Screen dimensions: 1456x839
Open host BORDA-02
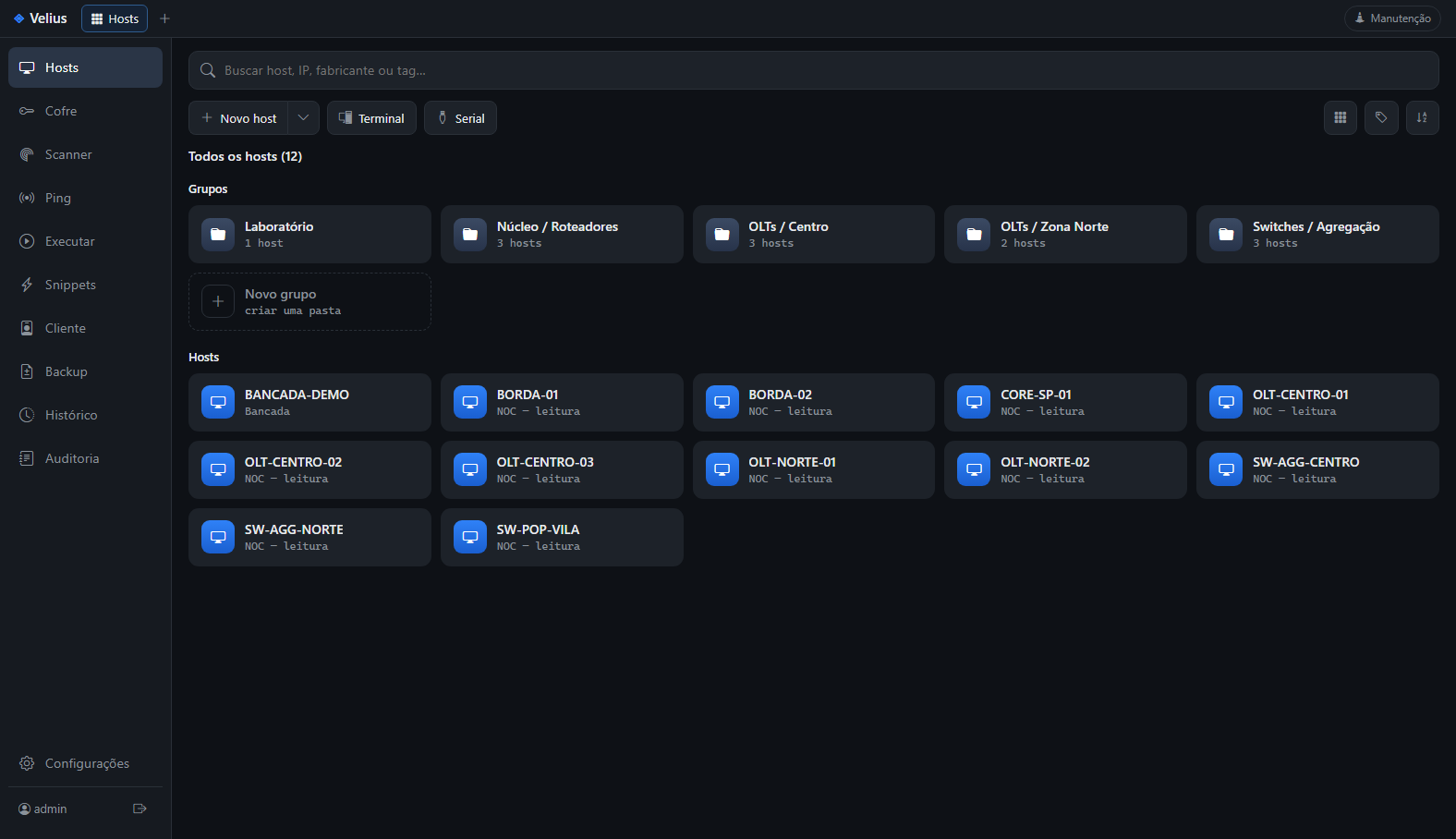(x=814, y=402)
